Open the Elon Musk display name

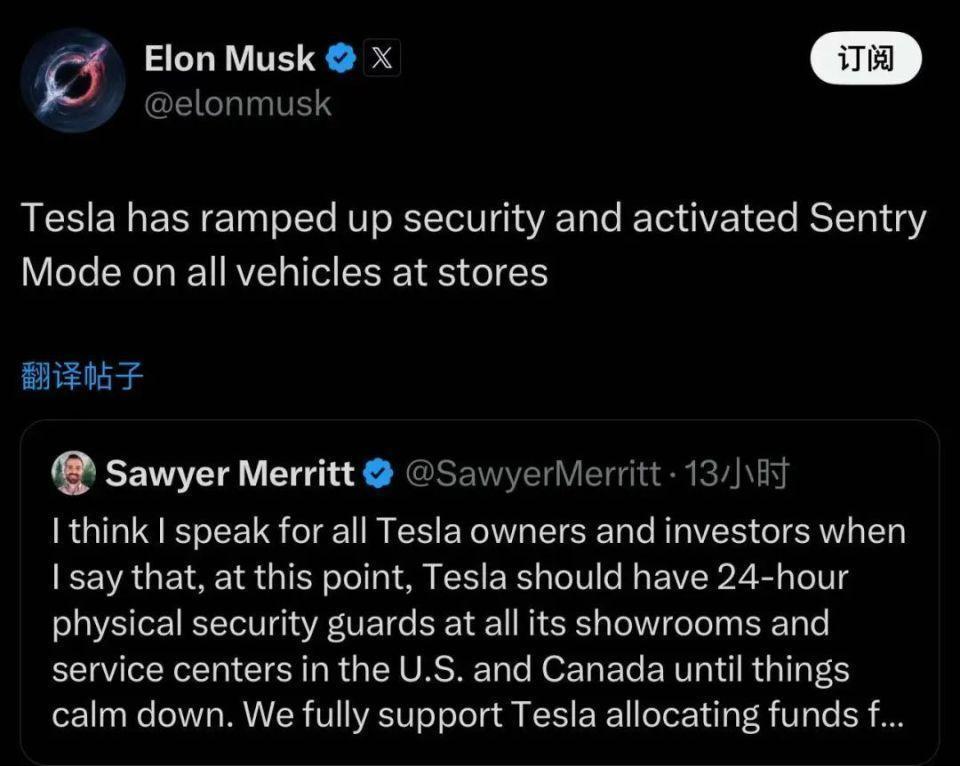point(229,60)
